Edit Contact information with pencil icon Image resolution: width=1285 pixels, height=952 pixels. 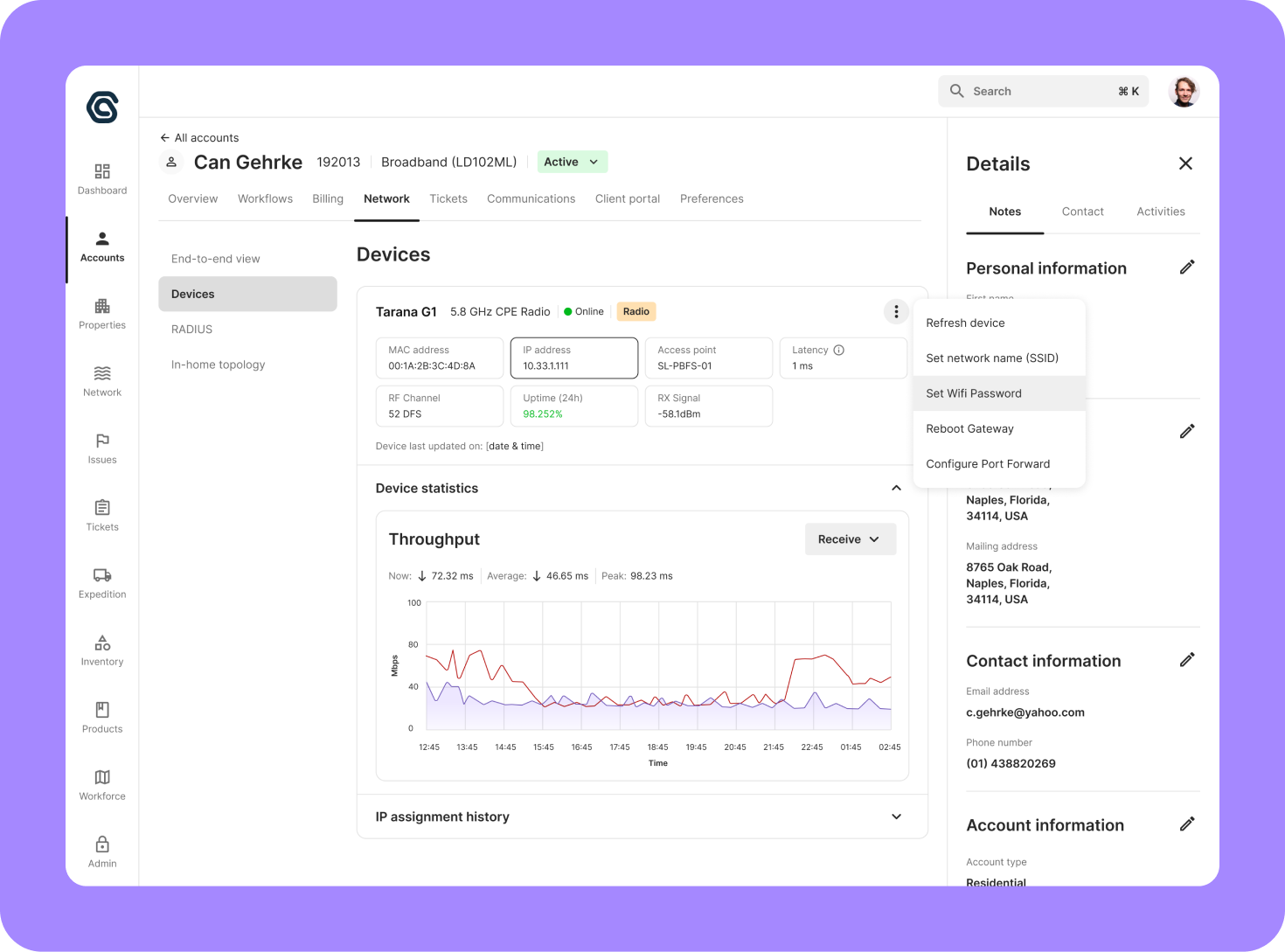[x=1187, y=660]
